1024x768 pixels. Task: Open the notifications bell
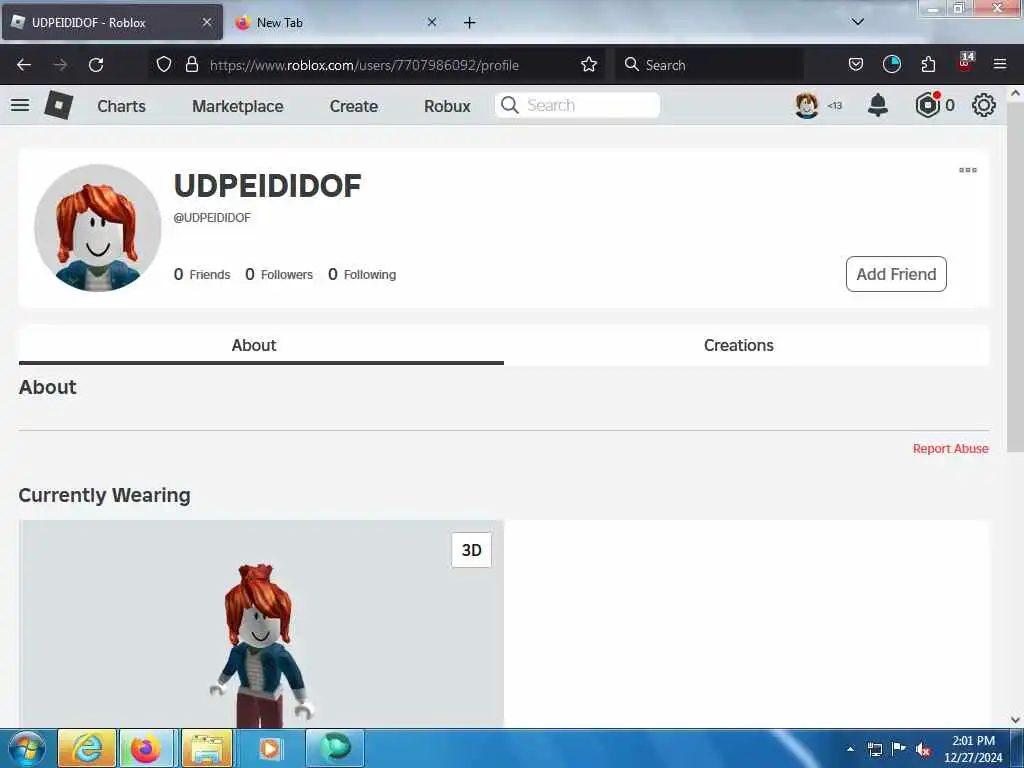point(878,105)
